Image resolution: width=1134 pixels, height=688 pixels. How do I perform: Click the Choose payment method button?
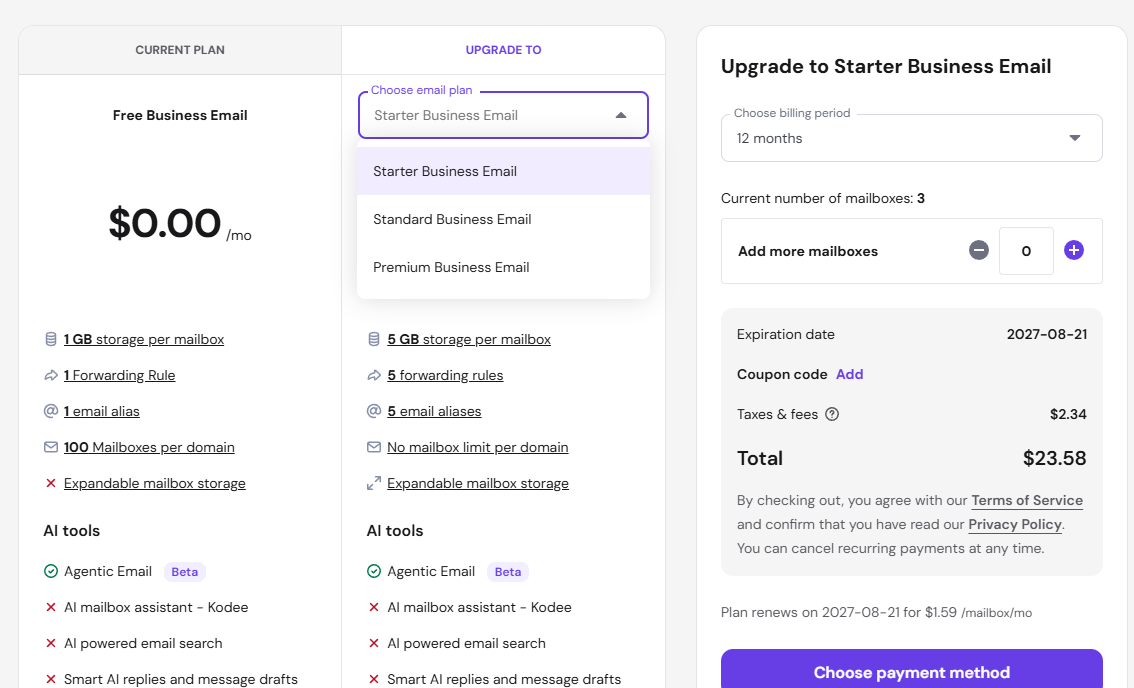pyautogui.click(x=911, y=669)
